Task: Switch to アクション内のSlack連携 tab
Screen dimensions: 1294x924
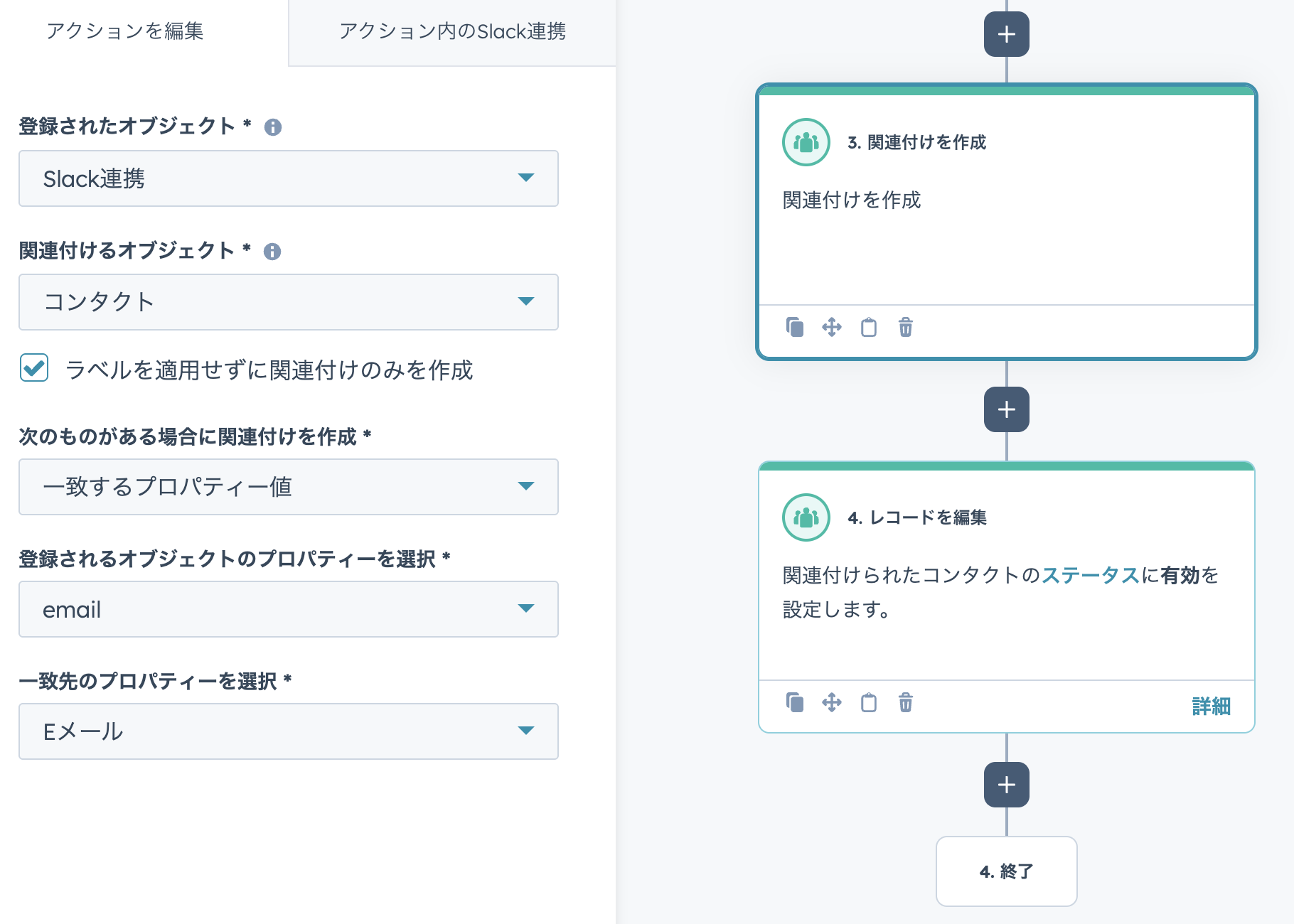Action: click(452, 31)
